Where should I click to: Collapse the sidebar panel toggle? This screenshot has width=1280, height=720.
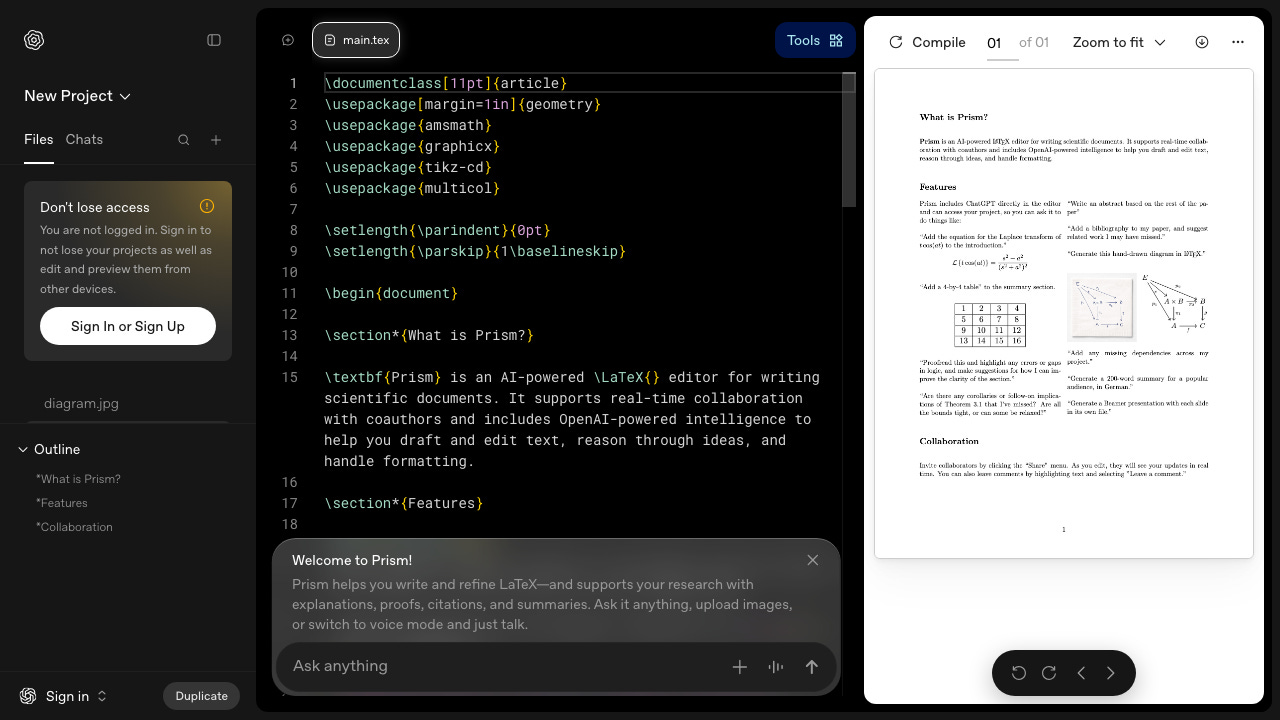coord(214,40)
